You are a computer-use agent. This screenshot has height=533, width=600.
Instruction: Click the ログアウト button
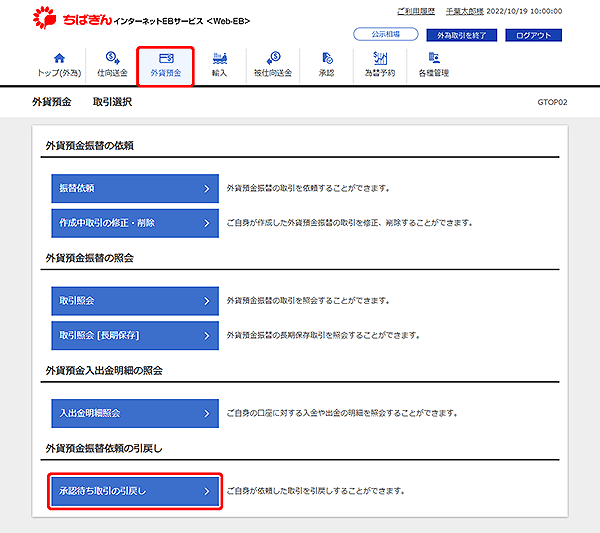click(x=533, y=35)
